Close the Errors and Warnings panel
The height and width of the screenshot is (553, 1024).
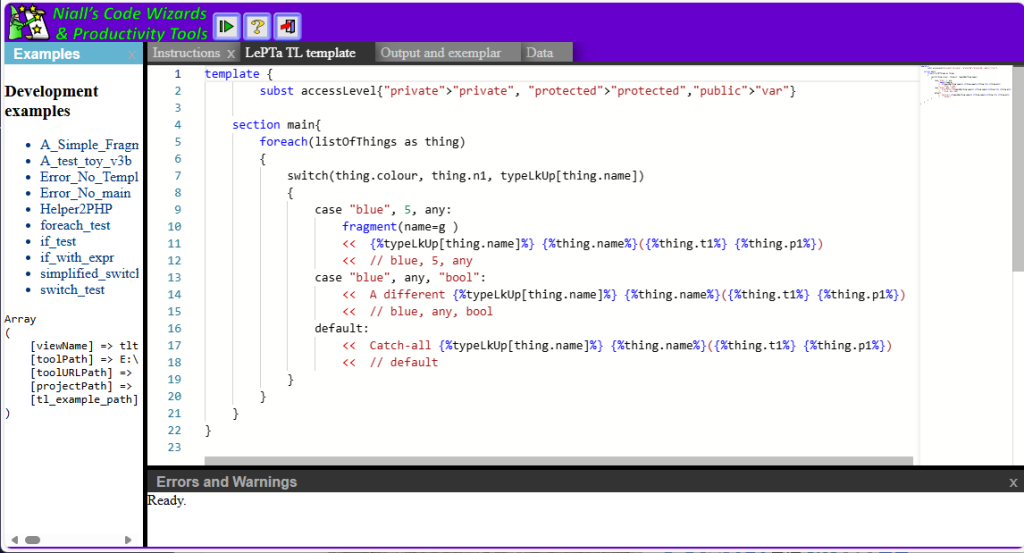coord(1013,482)
